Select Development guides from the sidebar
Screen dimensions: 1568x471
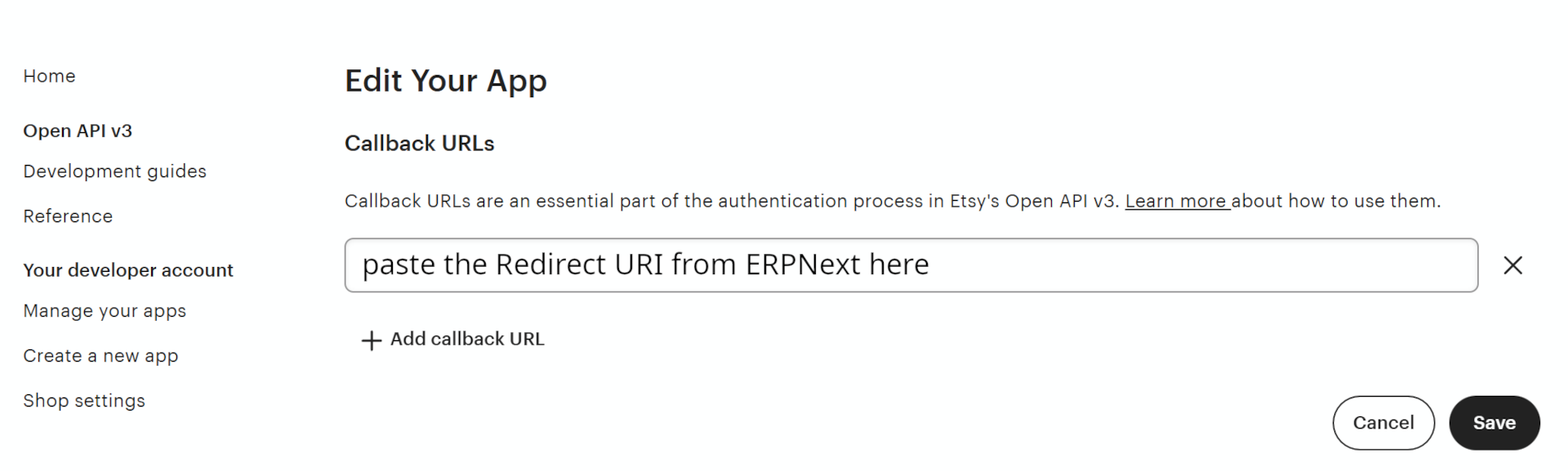pos(114,171)
